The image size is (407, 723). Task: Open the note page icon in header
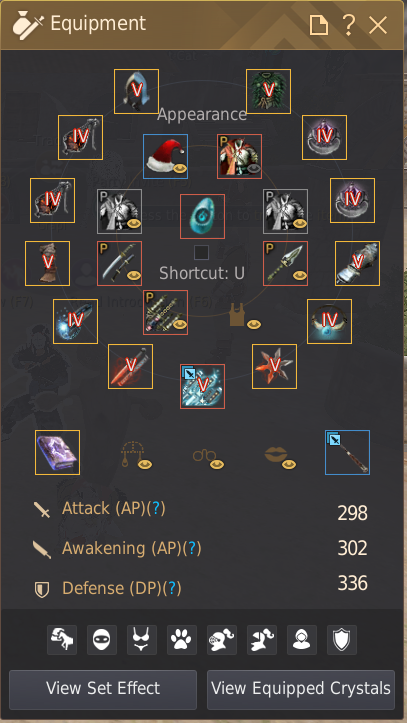(x=319, y=24)
